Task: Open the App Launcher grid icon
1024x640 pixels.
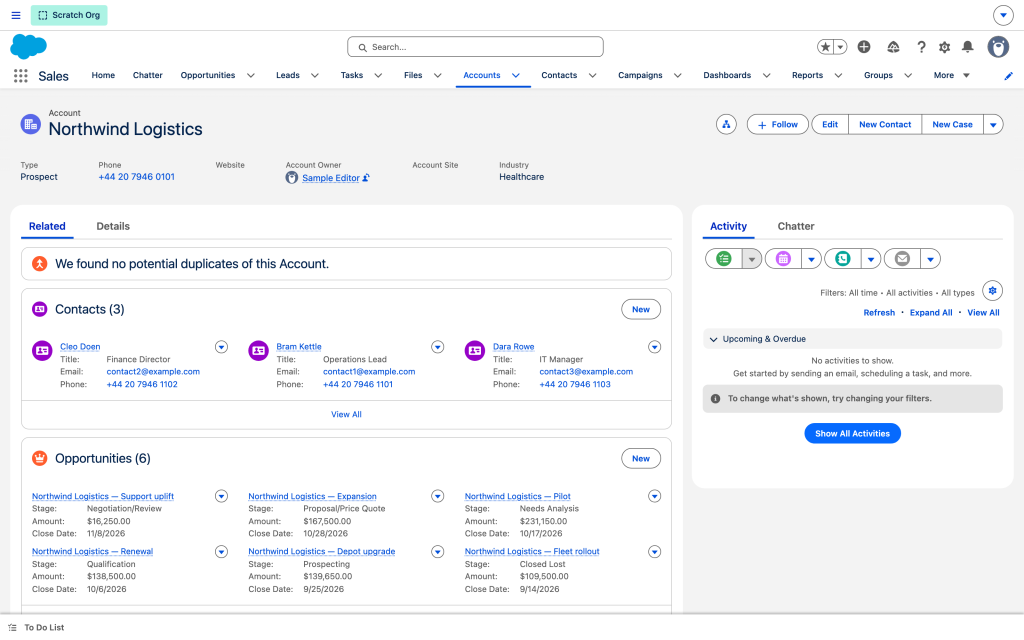Action: tap(21, 76)
